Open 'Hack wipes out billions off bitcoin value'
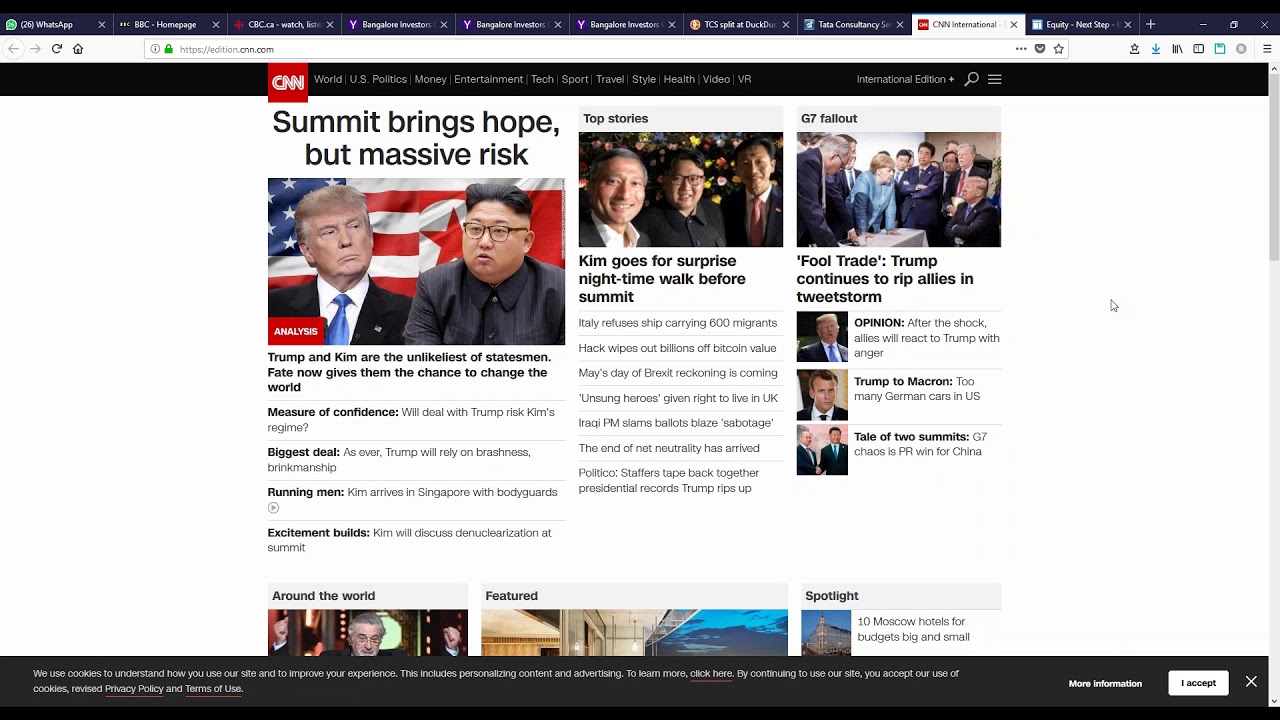The image size is (1280, 720). [677, 348]
